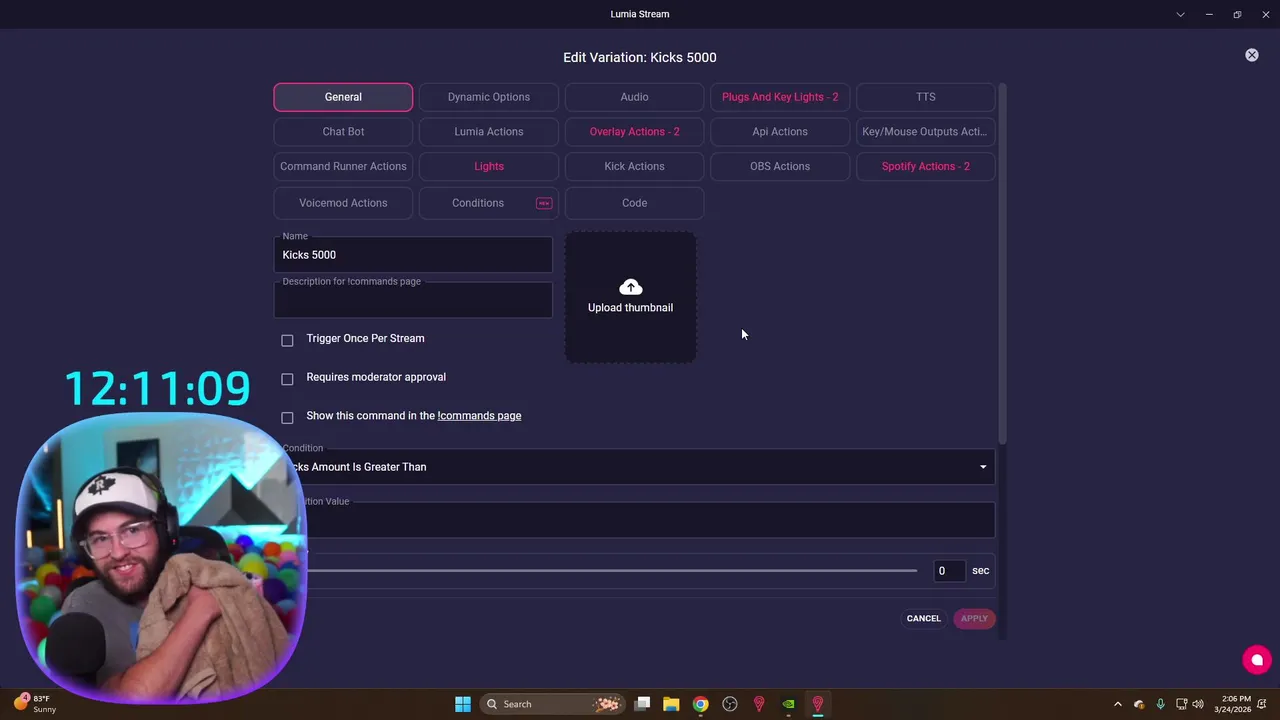Open the network tray icon
1280x720 pixels.
pos(1181,704)
